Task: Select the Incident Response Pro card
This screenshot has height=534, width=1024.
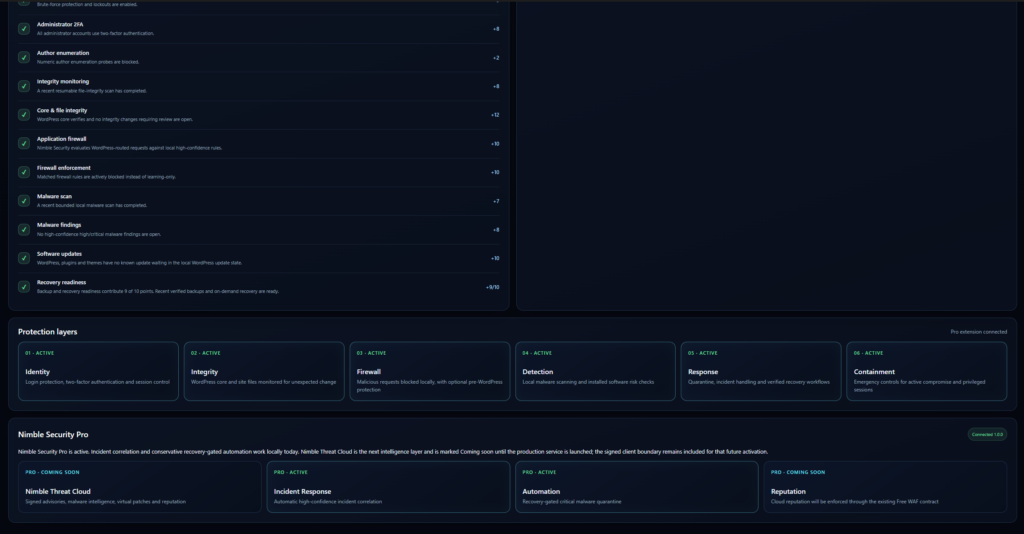Action: [x=388, y=487]
